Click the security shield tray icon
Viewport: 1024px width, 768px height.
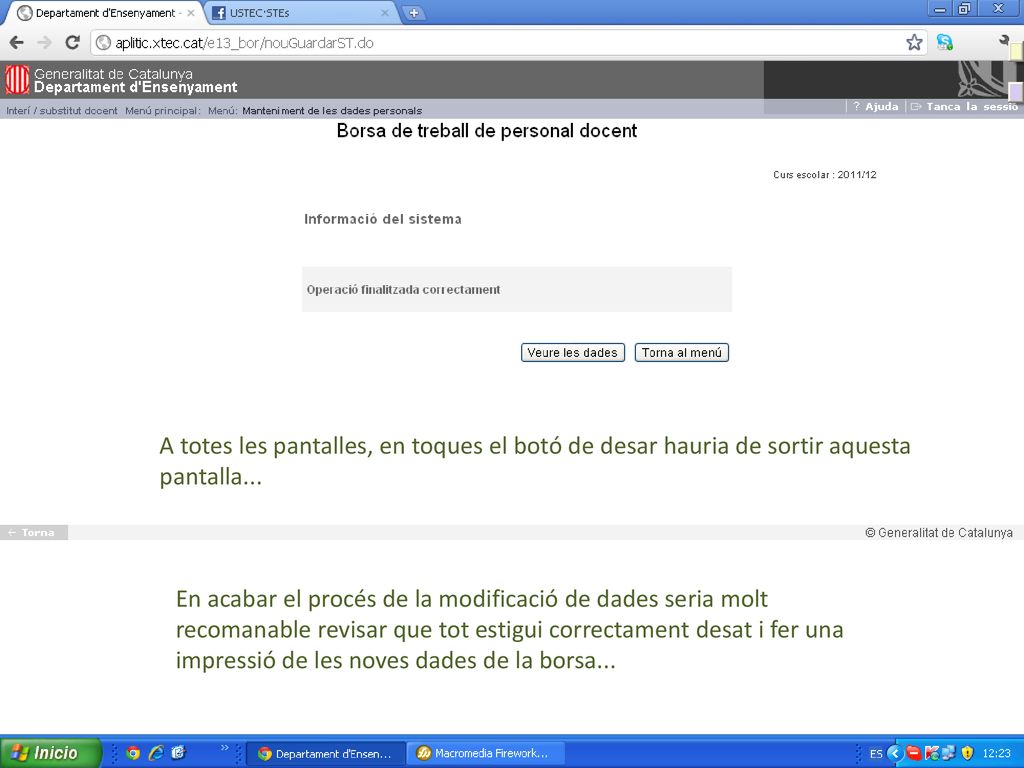click(x=967, y=753)
